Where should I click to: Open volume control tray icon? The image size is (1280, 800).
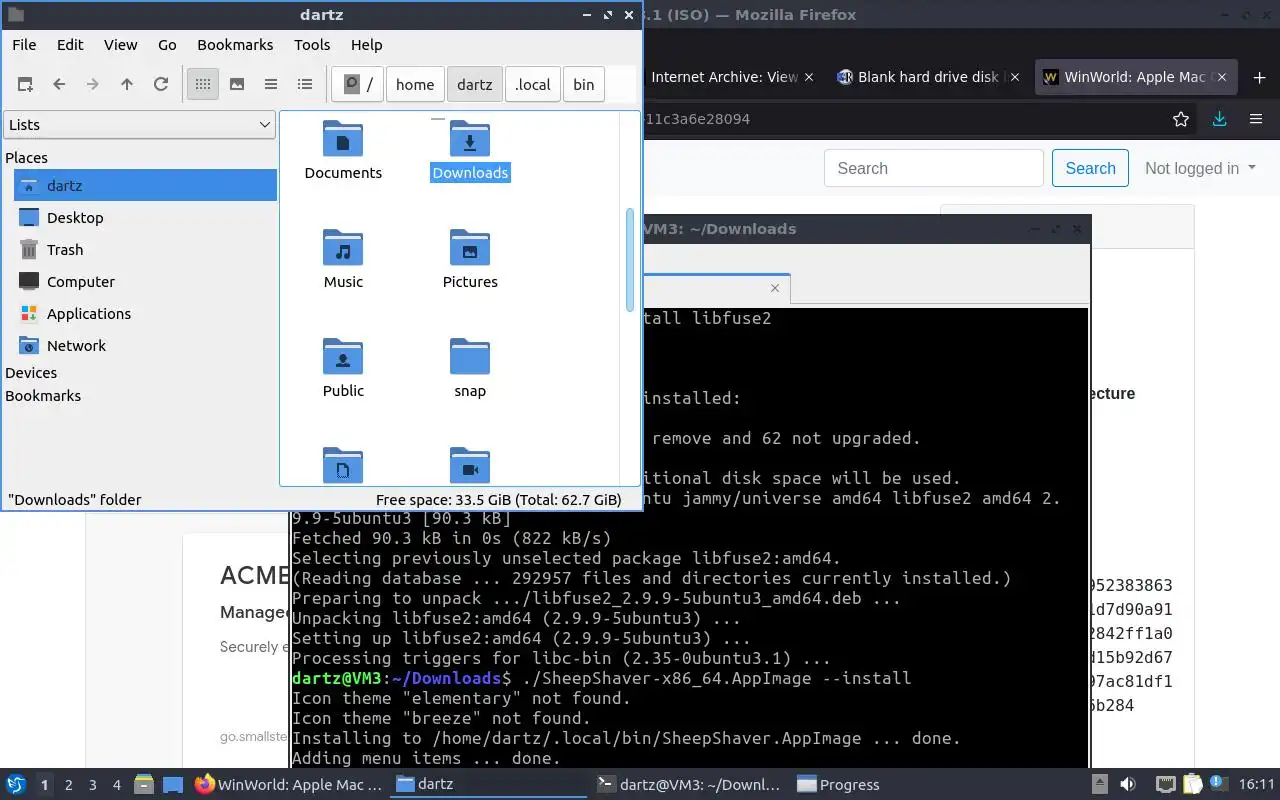click(x=1128, y=785)
